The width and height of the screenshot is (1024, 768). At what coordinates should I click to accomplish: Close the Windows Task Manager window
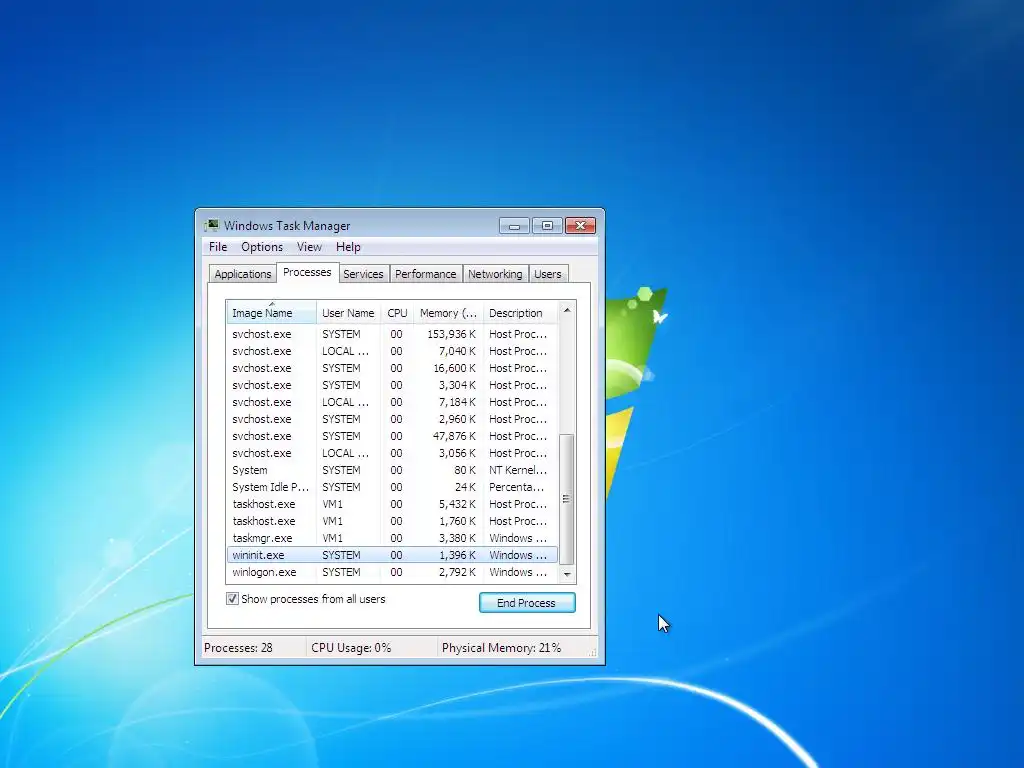coord(580,226)
